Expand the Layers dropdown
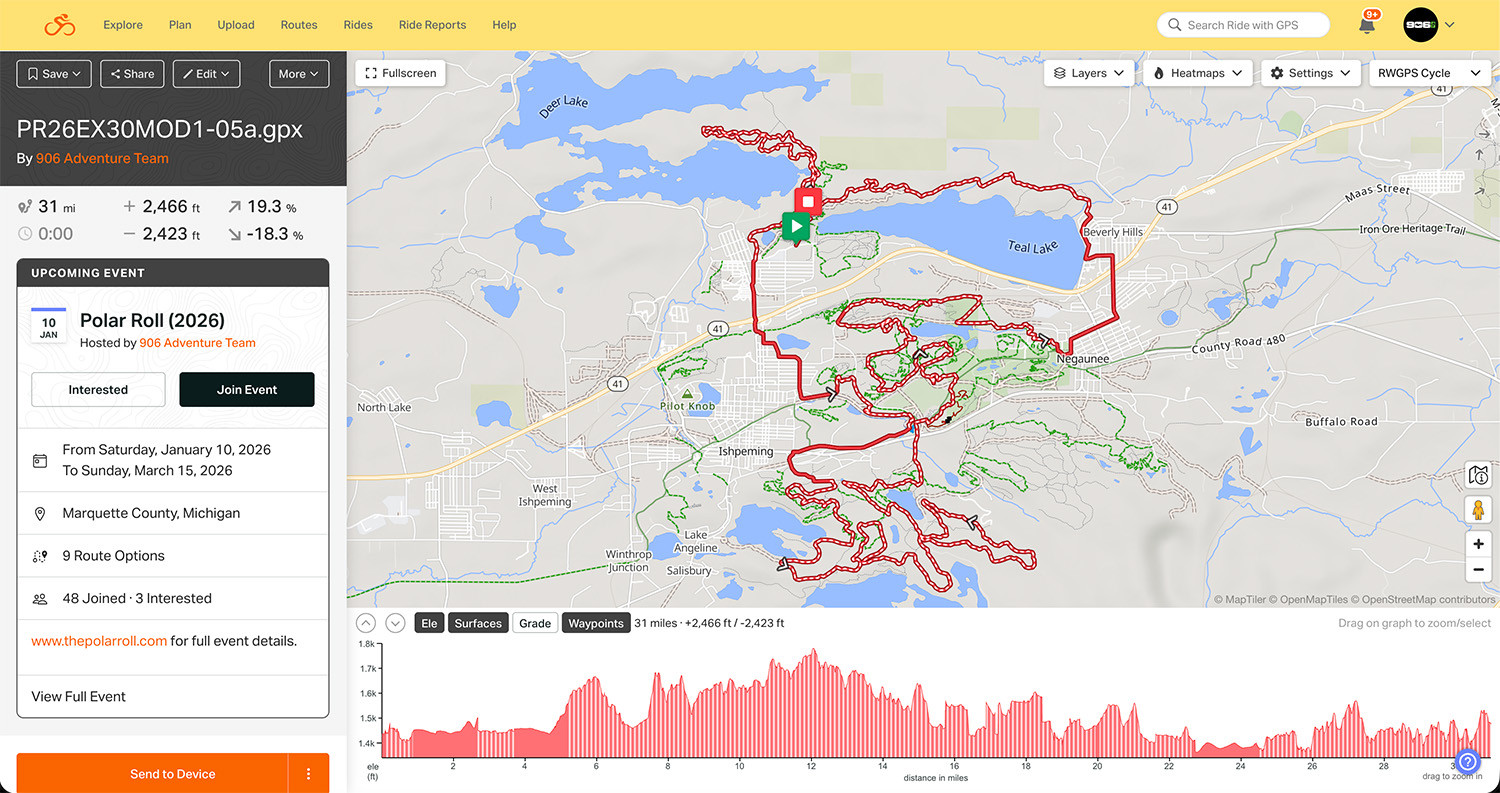1500x793 pixels. (x=1089, y=73)
